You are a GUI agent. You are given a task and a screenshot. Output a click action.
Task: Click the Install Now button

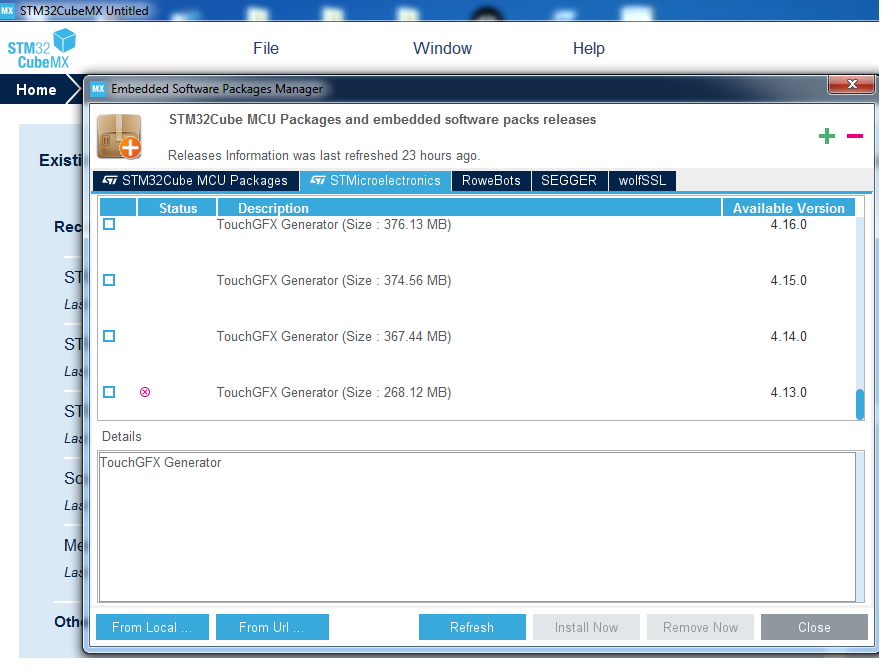point(586,627)
